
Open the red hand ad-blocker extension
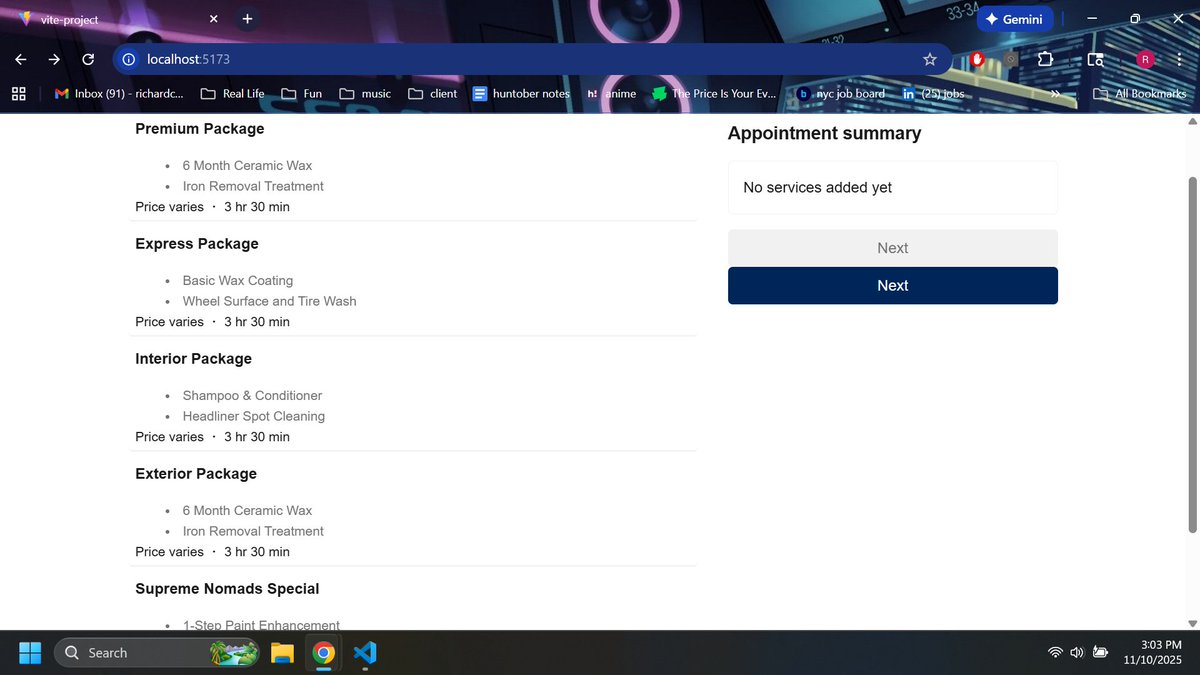tap(978, 59)
